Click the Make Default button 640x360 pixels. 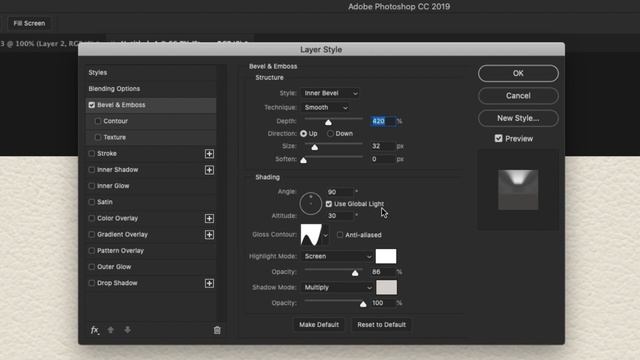[319, 325]
